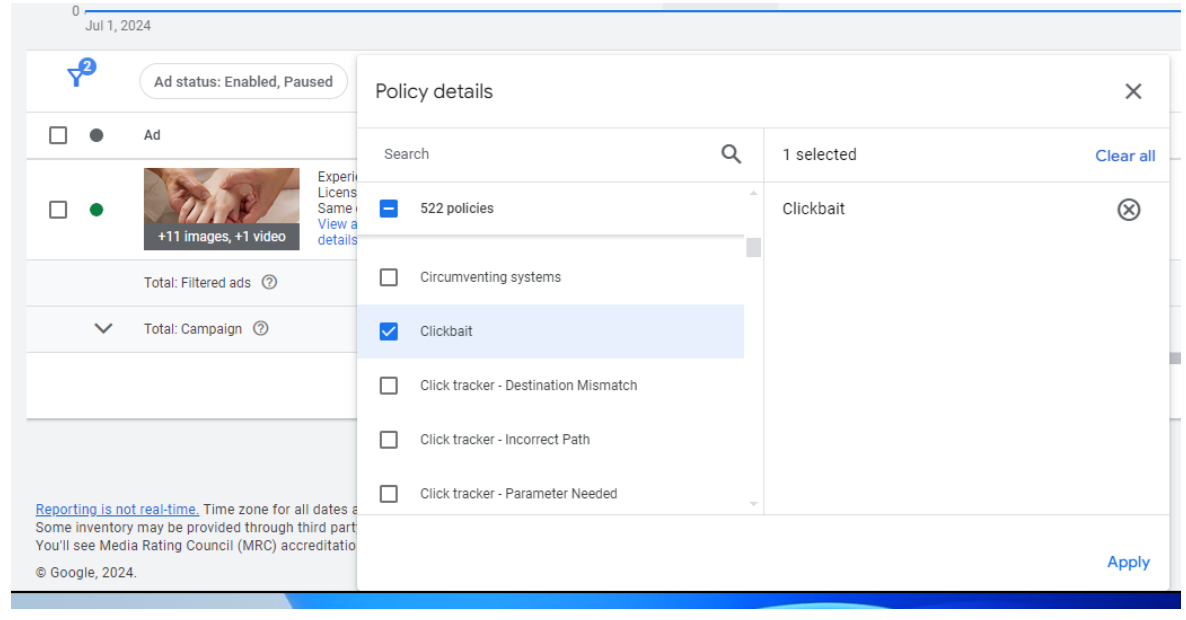Click the green enabled status dot
The width and height of the screenshot is (1186, 620).
[x=96, y=210]
